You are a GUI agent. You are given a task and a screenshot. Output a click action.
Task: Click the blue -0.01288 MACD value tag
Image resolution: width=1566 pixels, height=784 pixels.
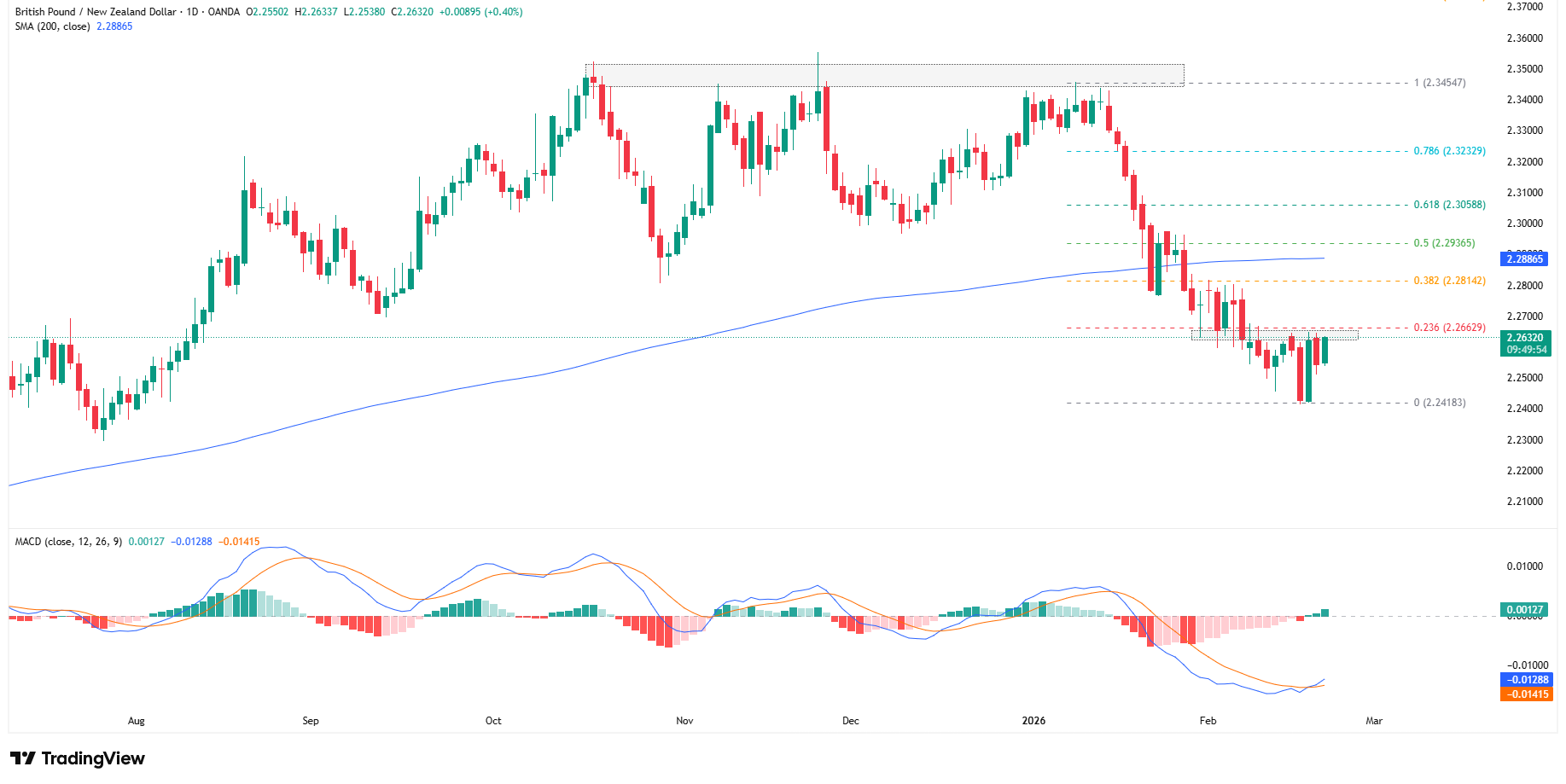1525,680
